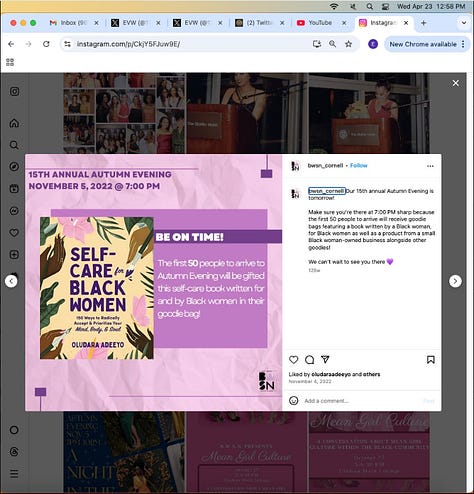This screenshot has width=474, height=494.
Task: Bookmark this page with star icon
Action: coord(349,44)
